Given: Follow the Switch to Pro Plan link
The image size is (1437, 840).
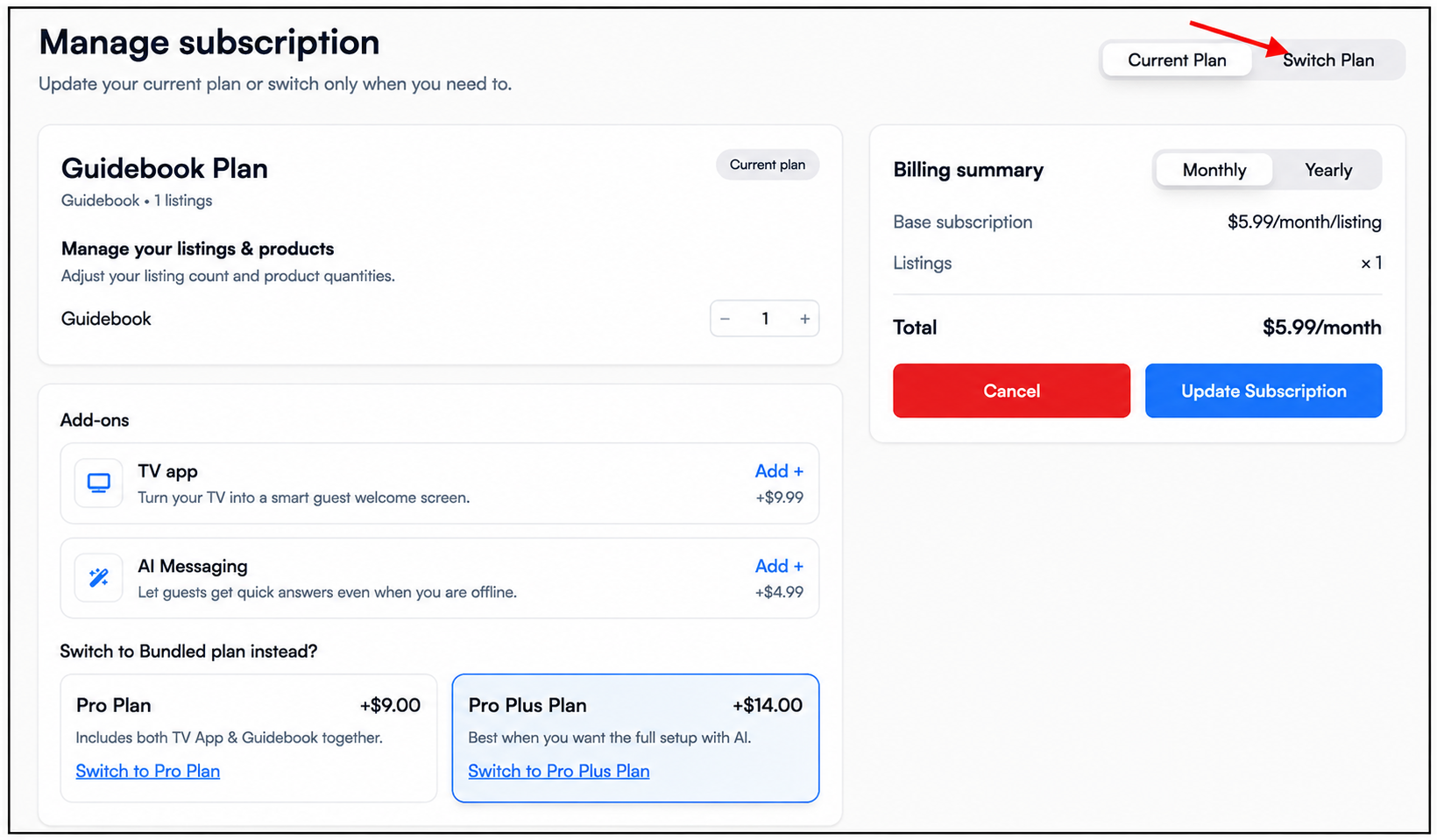Looking at the screenshot, I should point(147,771).
